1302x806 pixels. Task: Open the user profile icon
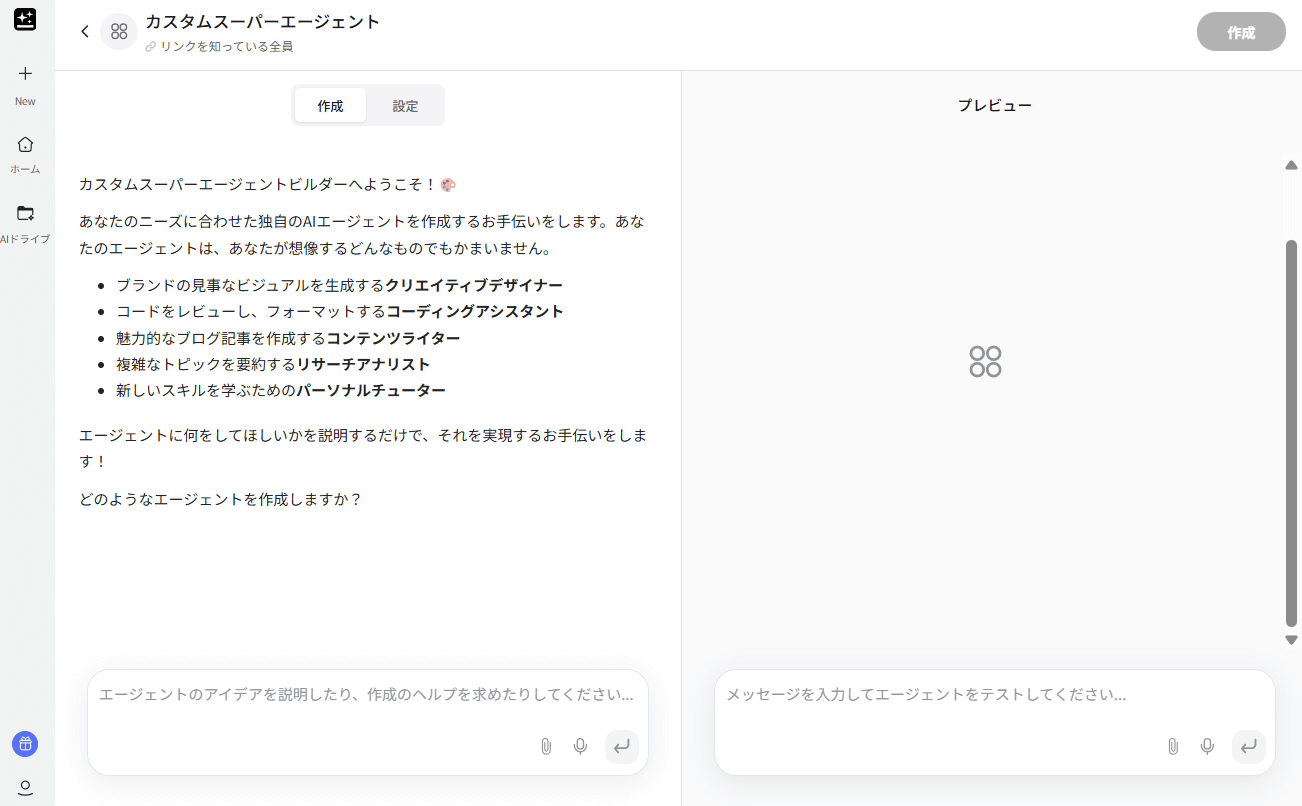coord(25,788)
